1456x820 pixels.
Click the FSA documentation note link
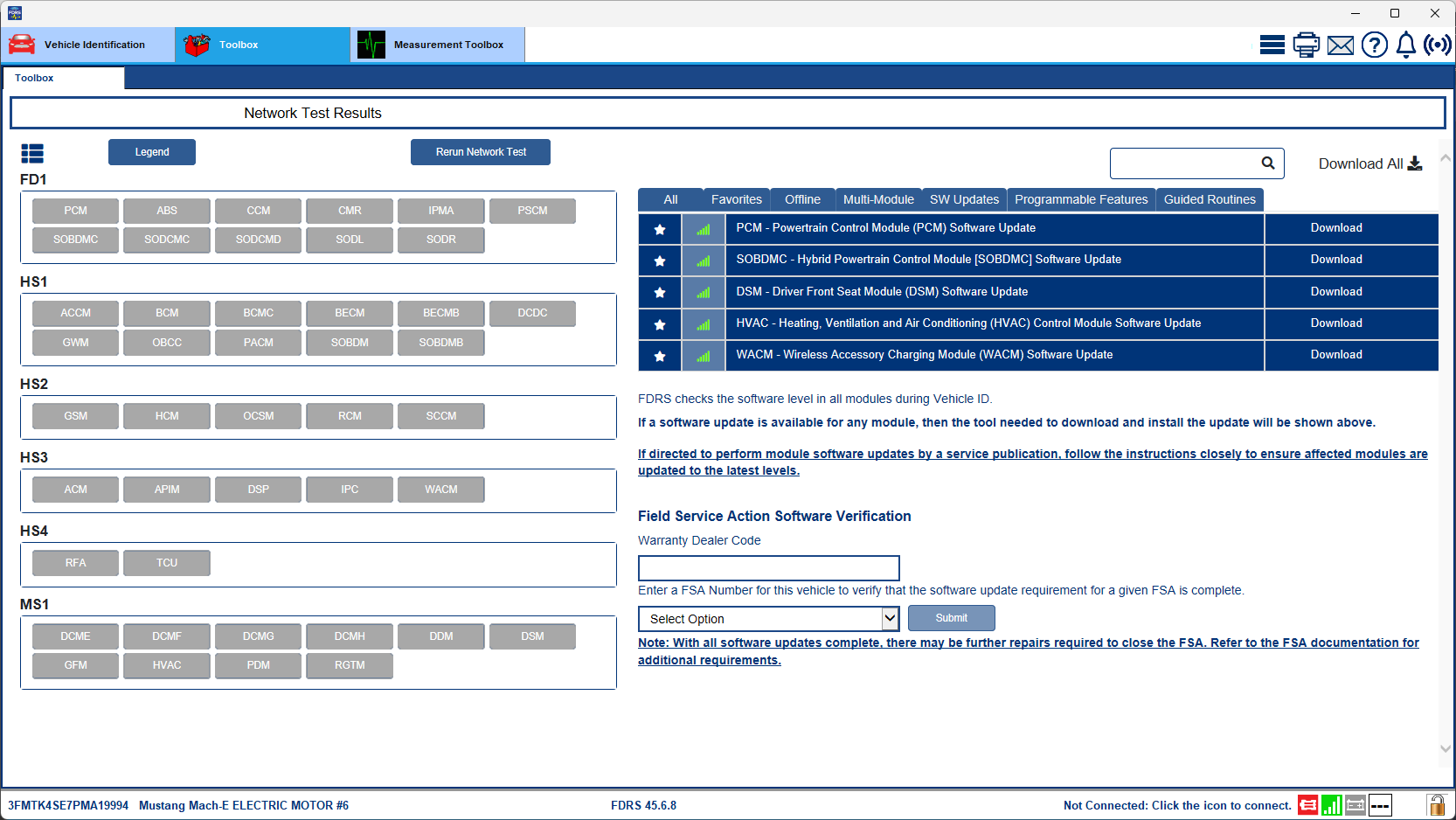coord(1029,651)
